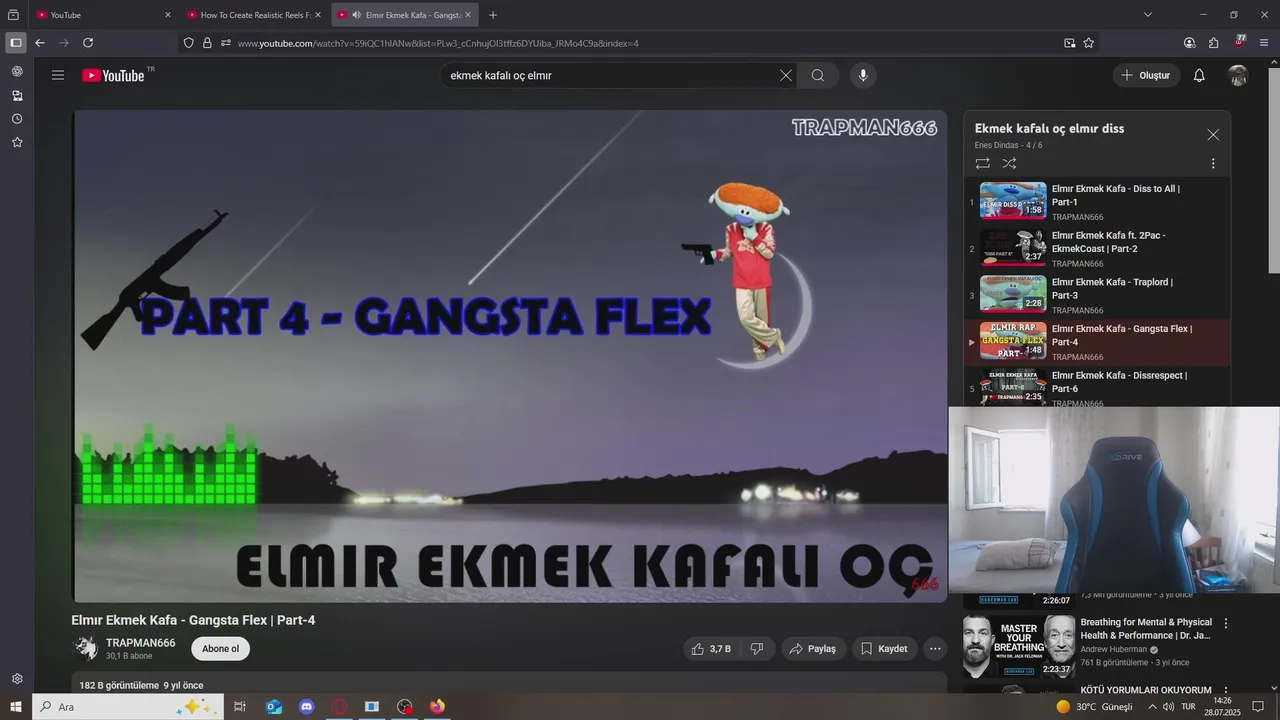Go to YouTube home via logo
The height and width of the screenshot is (720, 1280).
point(113,75)
